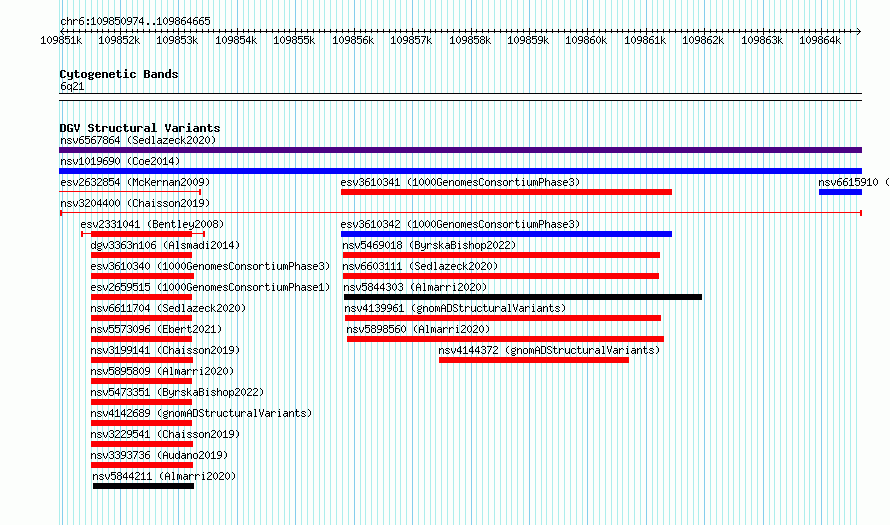
Task: Select the esv2331041 red bar with whiskers
Action: (x=143, y=234)
